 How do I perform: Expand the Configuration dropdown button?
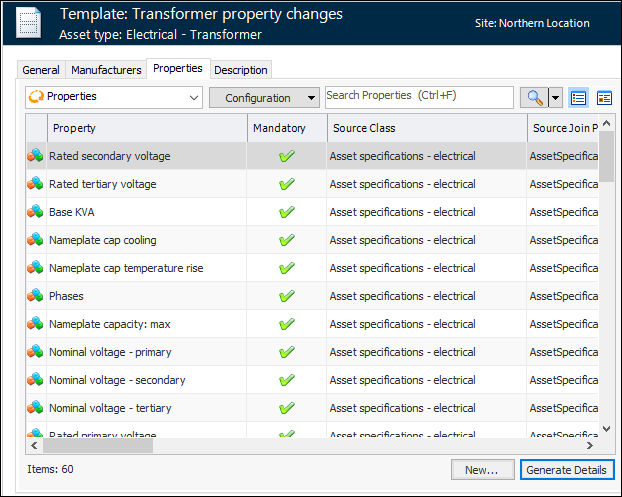(x=264, y=98)
